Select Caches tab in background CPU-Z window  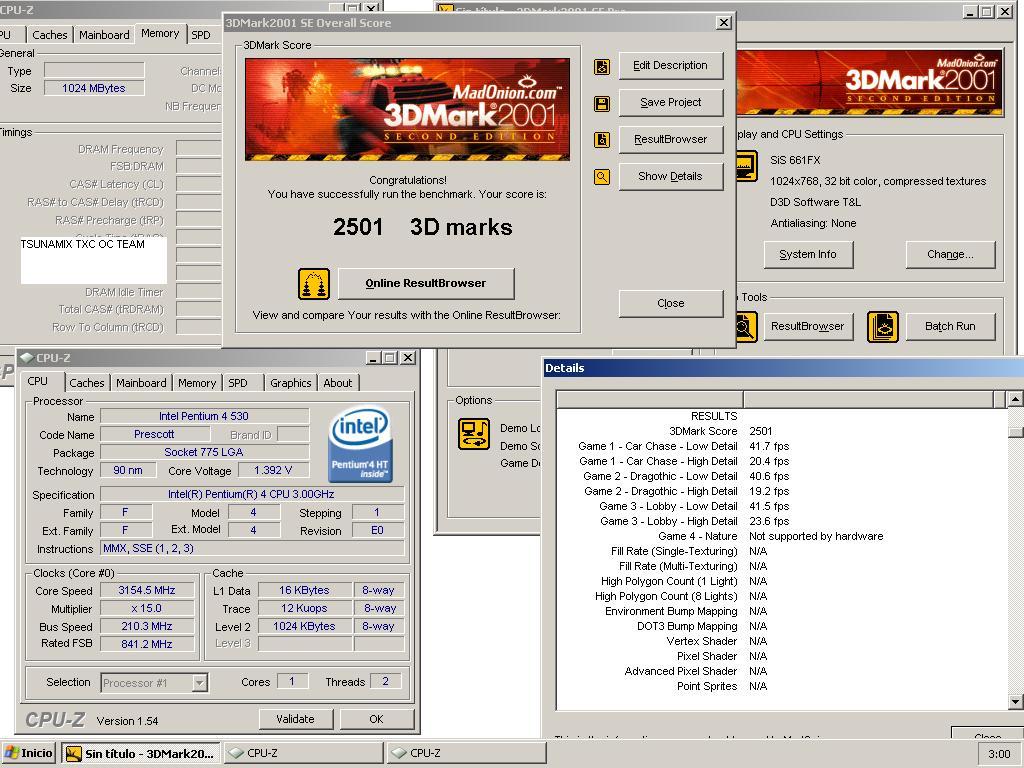[x=50, y=35]
